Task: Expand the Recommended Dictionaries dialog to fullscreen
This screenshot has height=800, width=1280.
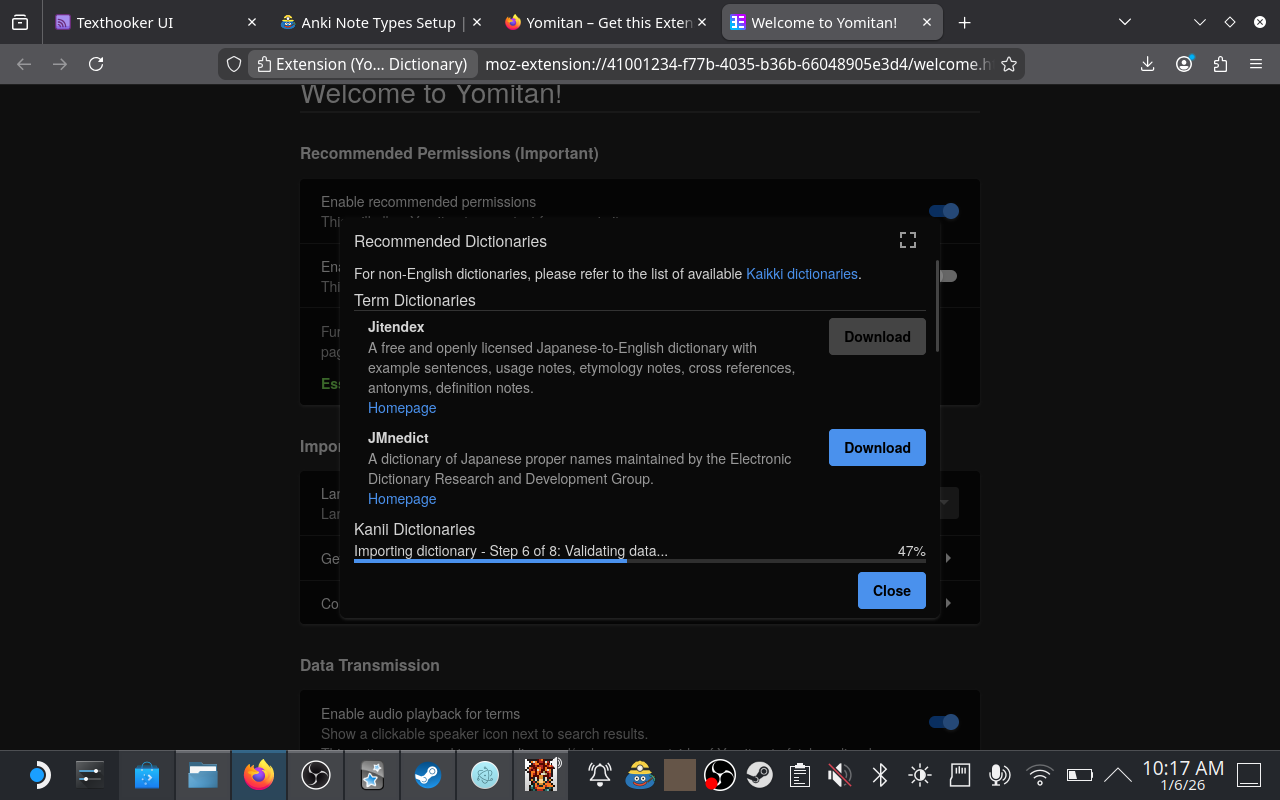Action: click(x=907, y=240)
